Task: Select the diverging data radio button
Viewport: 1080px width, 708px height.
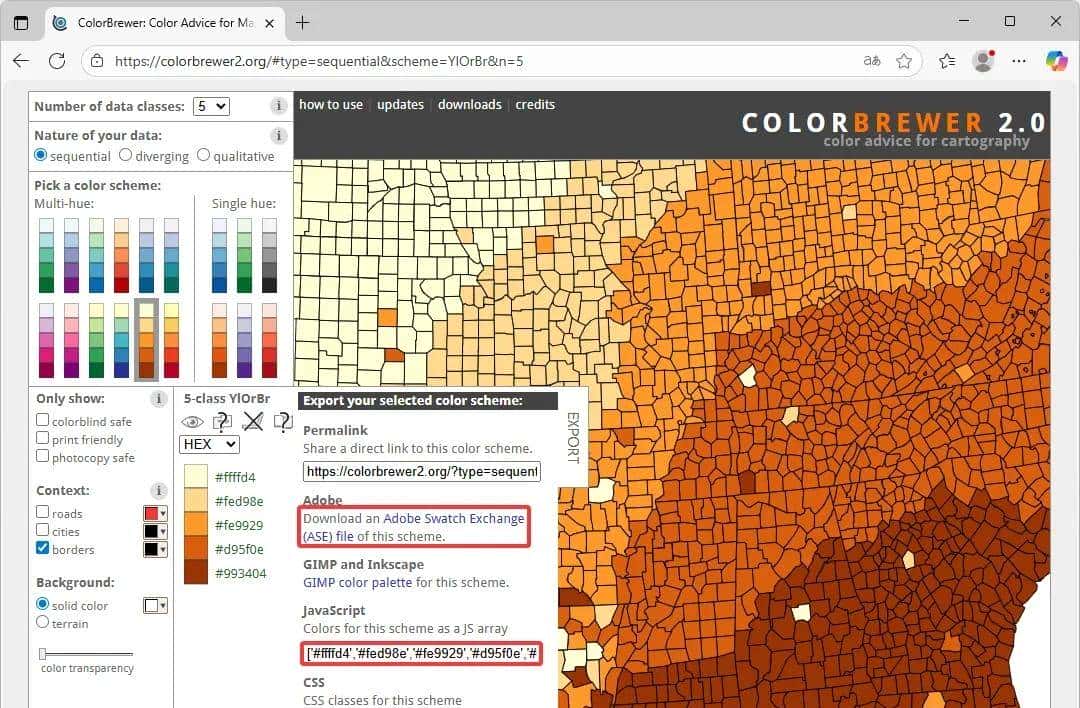Action: 126,156
